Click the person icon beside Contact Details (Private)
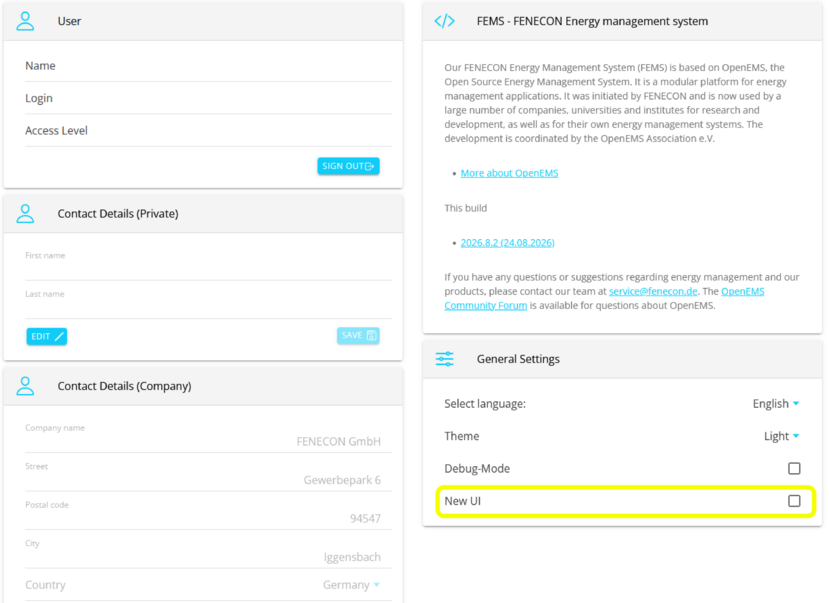This screenshot has height=603, width=829. (x=25, y=214)
